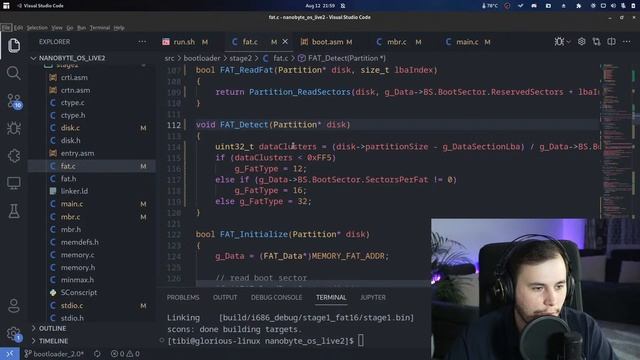This screenshot has height=360, width=640.
Task: Open errors and warnings count in status bar
Action: tap(125, 353)
